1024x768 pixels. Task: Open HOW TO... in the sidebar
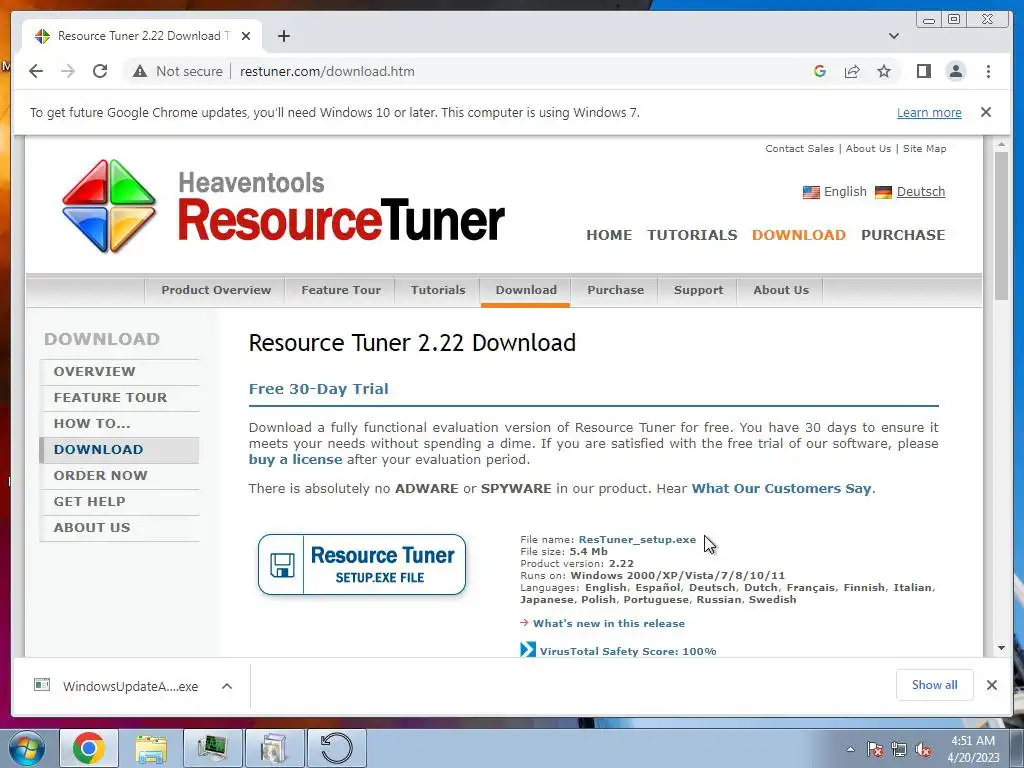(119, 424)
